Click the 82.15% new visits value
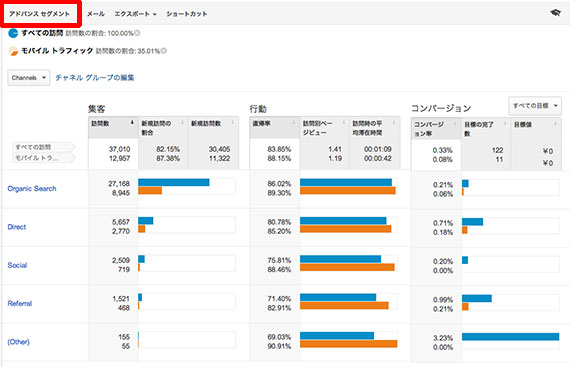This screenshot has height=367, width=570. click(x=168, y=149)
